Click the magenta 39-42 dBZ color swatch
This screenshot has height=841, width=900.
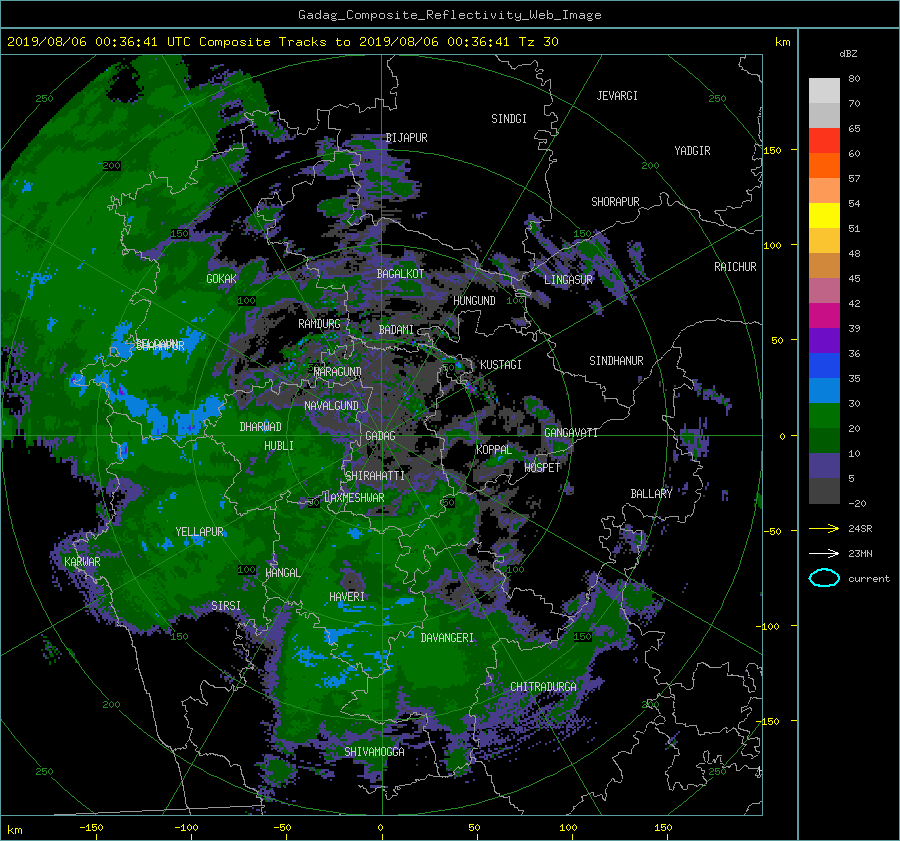824,315
